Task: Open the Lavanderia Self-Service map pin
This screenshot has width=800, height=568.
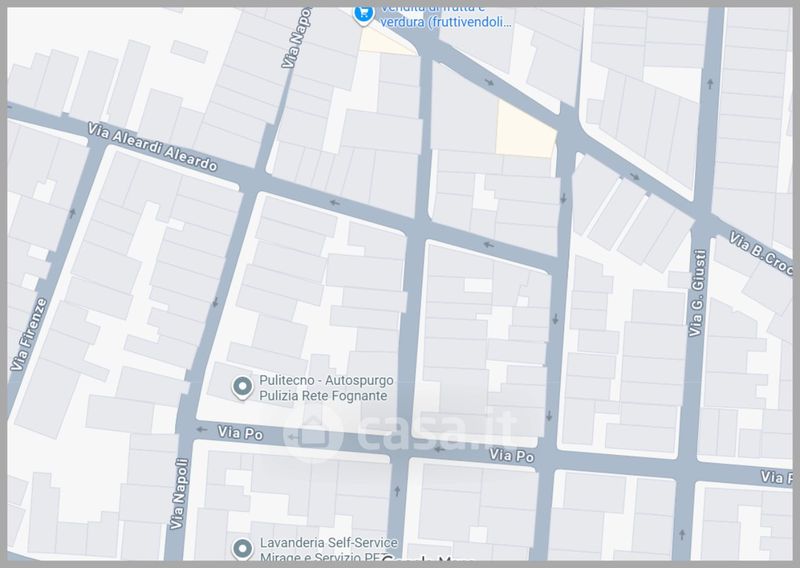Action: [x=241, y=547]
